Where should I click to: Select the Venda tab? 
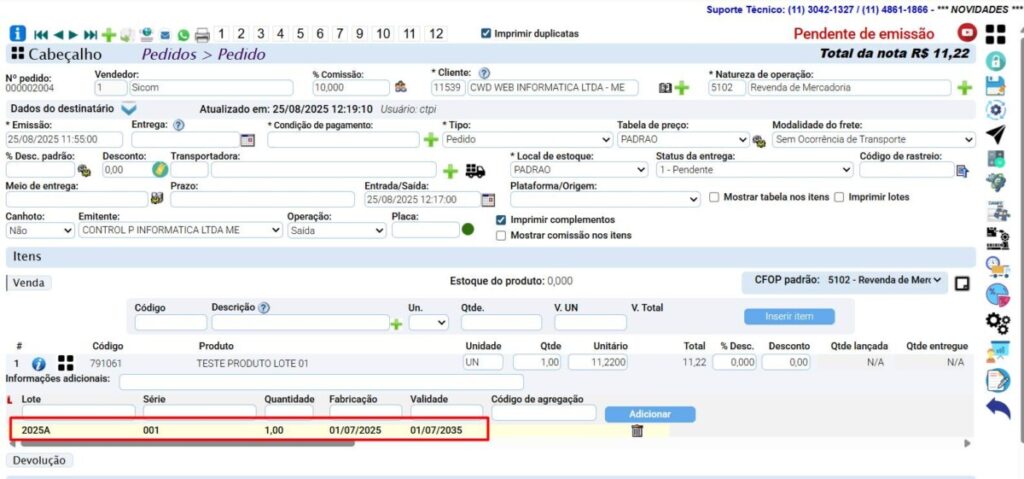28,283
